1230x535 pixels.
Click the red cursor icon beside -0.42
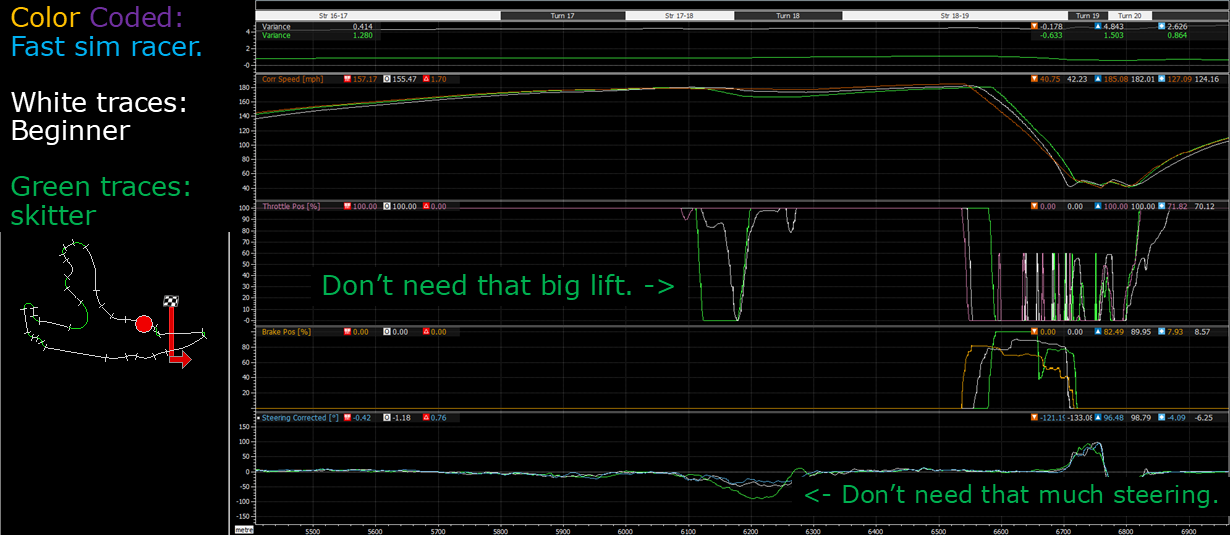pyautogui.click(x=347, y=418)
